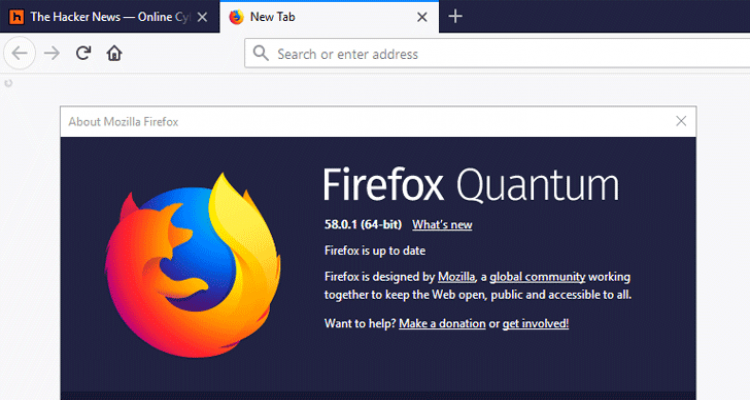Open the global community link

[537, 277]
